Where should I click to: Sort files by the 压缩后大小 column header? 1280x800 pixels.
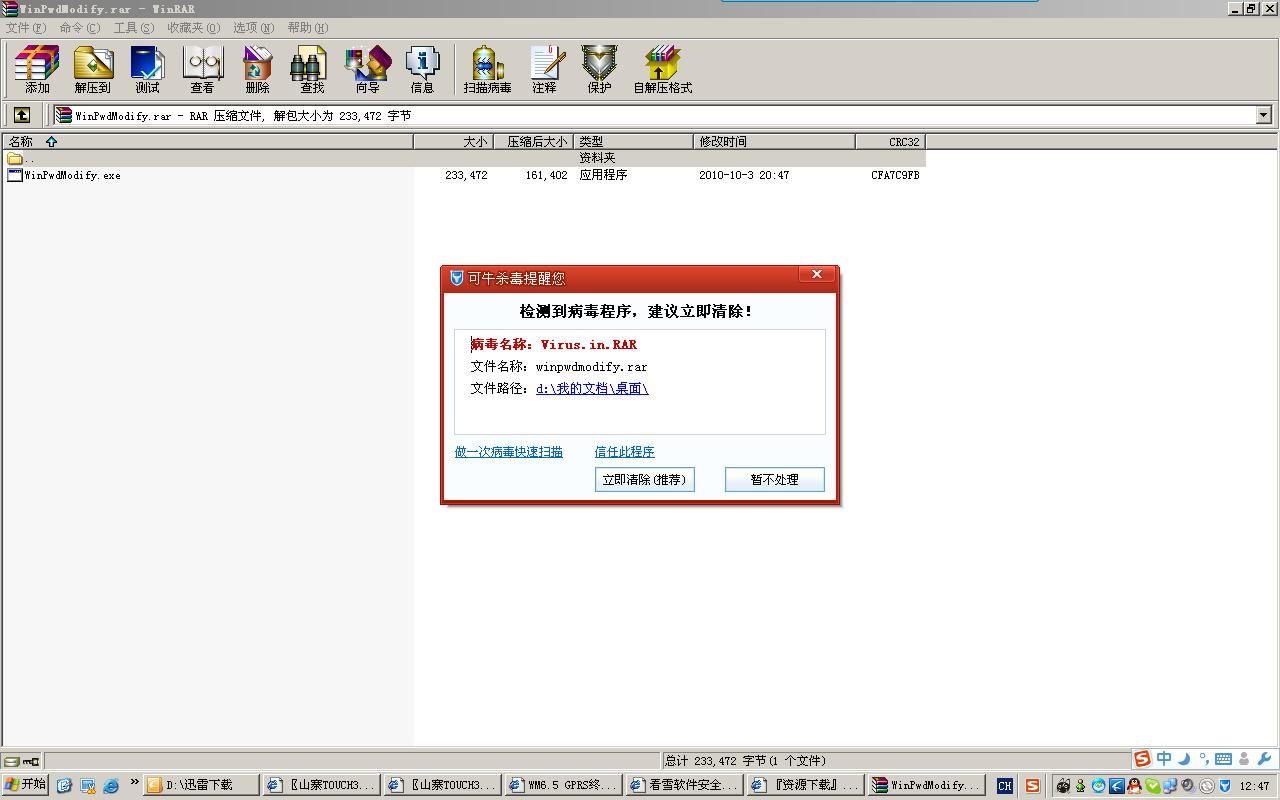click(533, 142)
